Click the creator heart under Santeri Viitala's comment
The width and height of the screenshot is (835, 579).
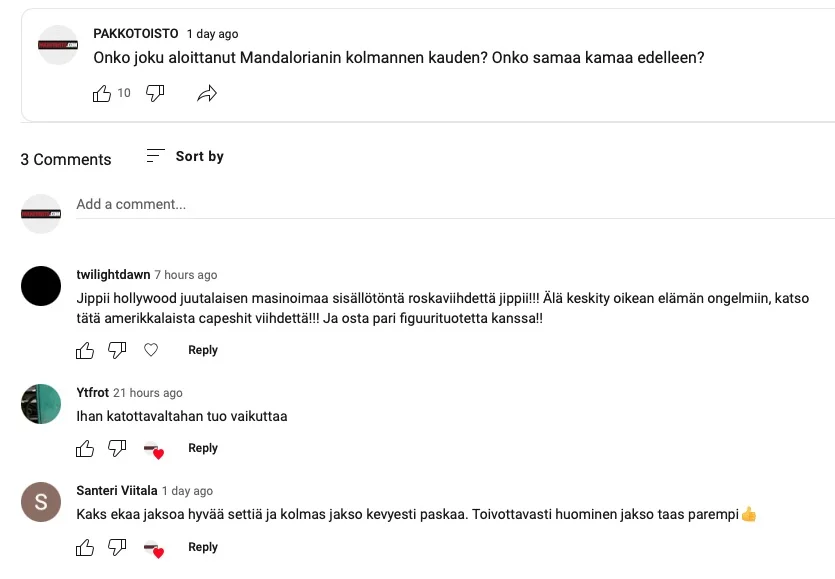tap(154, 547)
